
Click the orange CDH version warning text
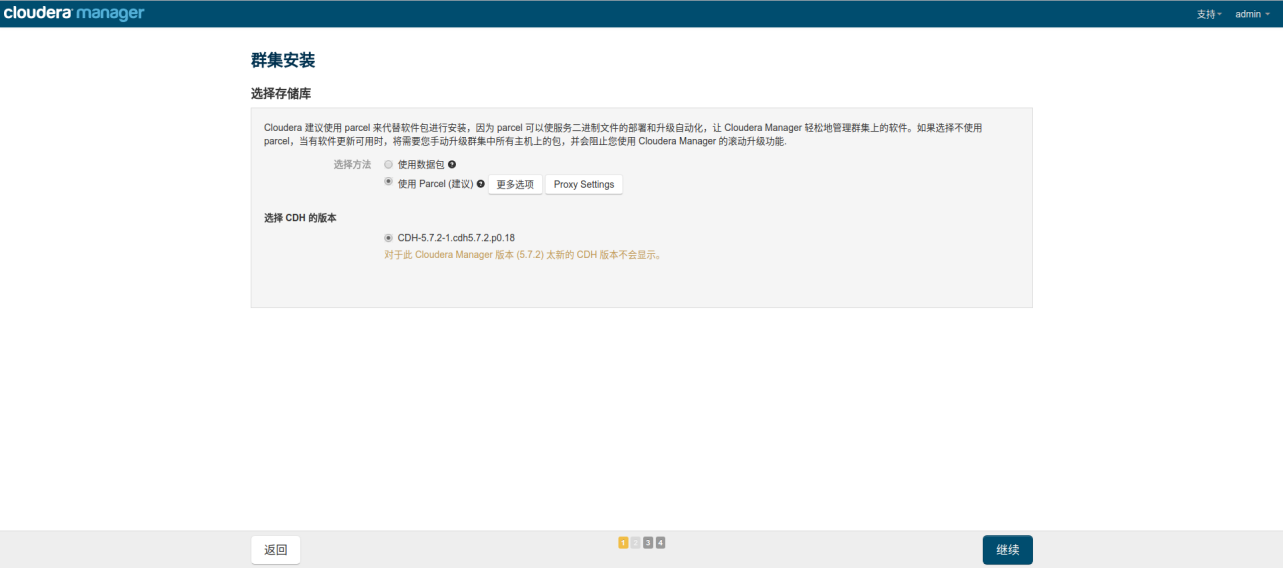[x=523, y=255]
